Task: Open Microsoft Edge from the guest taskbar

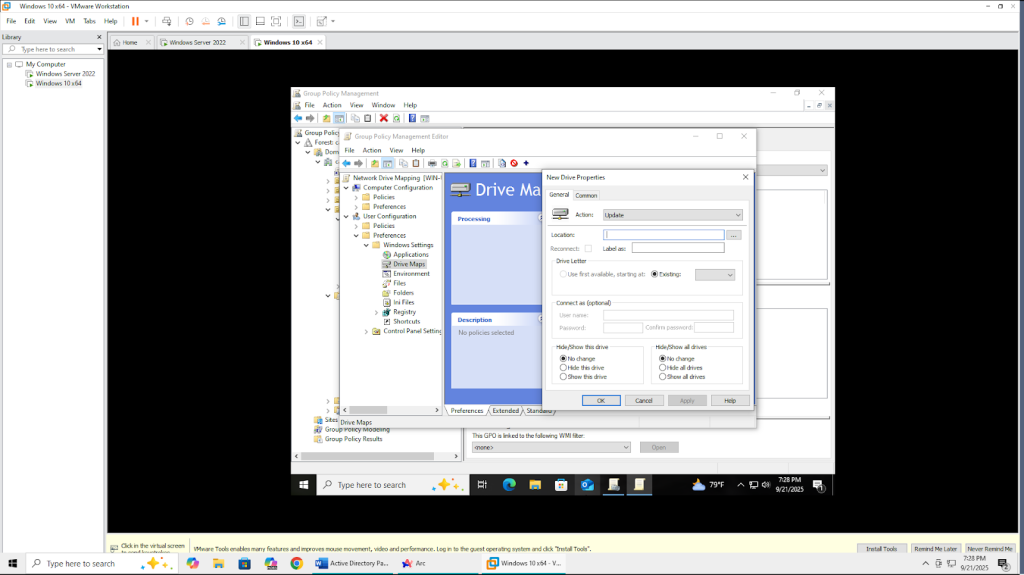Action: [508, 485]
